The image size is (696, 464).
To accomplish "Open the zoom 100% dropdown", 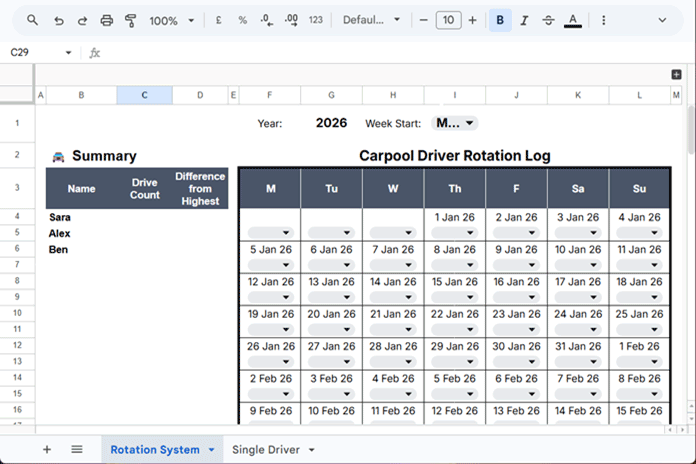I will pos(172,20).
